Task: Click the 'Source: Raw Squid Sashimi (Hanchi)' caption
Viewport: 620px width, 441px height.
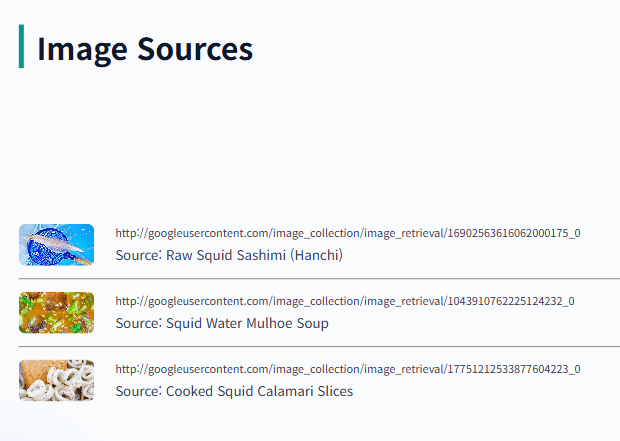Action: click(229, 255)
